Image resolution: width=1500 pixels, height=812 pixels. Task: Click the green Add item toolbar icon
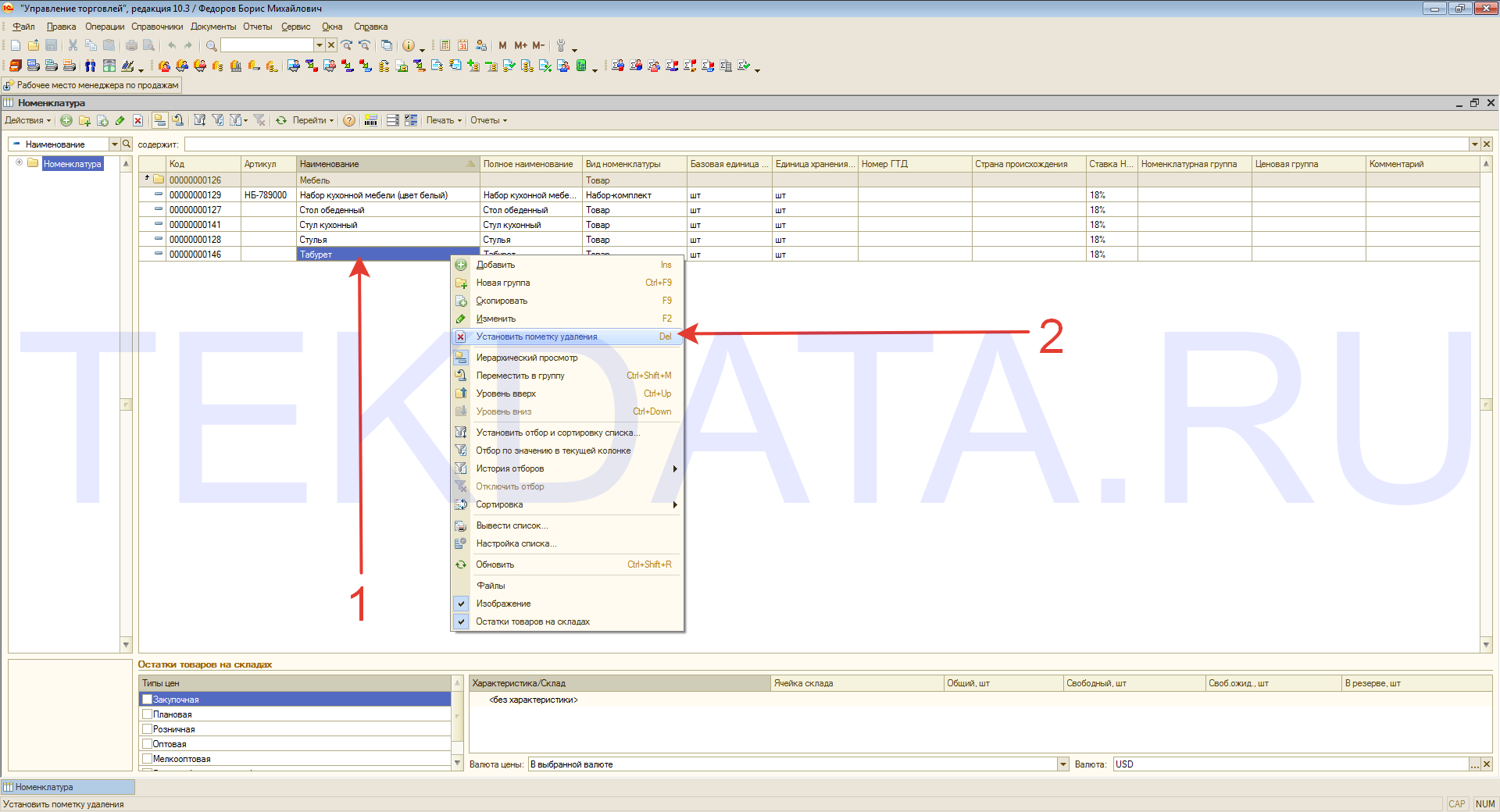click(x=66, y=120)
